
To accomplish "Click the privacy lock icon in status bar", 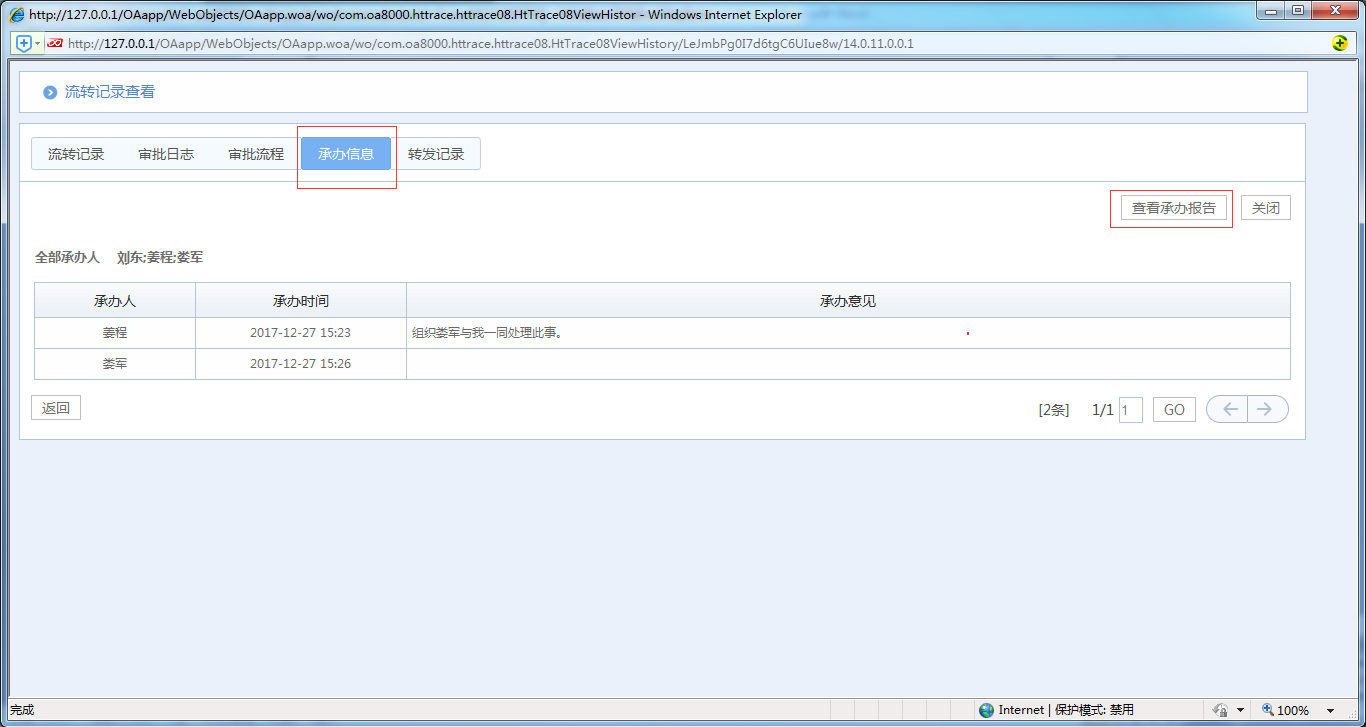I will [x=1220, y=710].
